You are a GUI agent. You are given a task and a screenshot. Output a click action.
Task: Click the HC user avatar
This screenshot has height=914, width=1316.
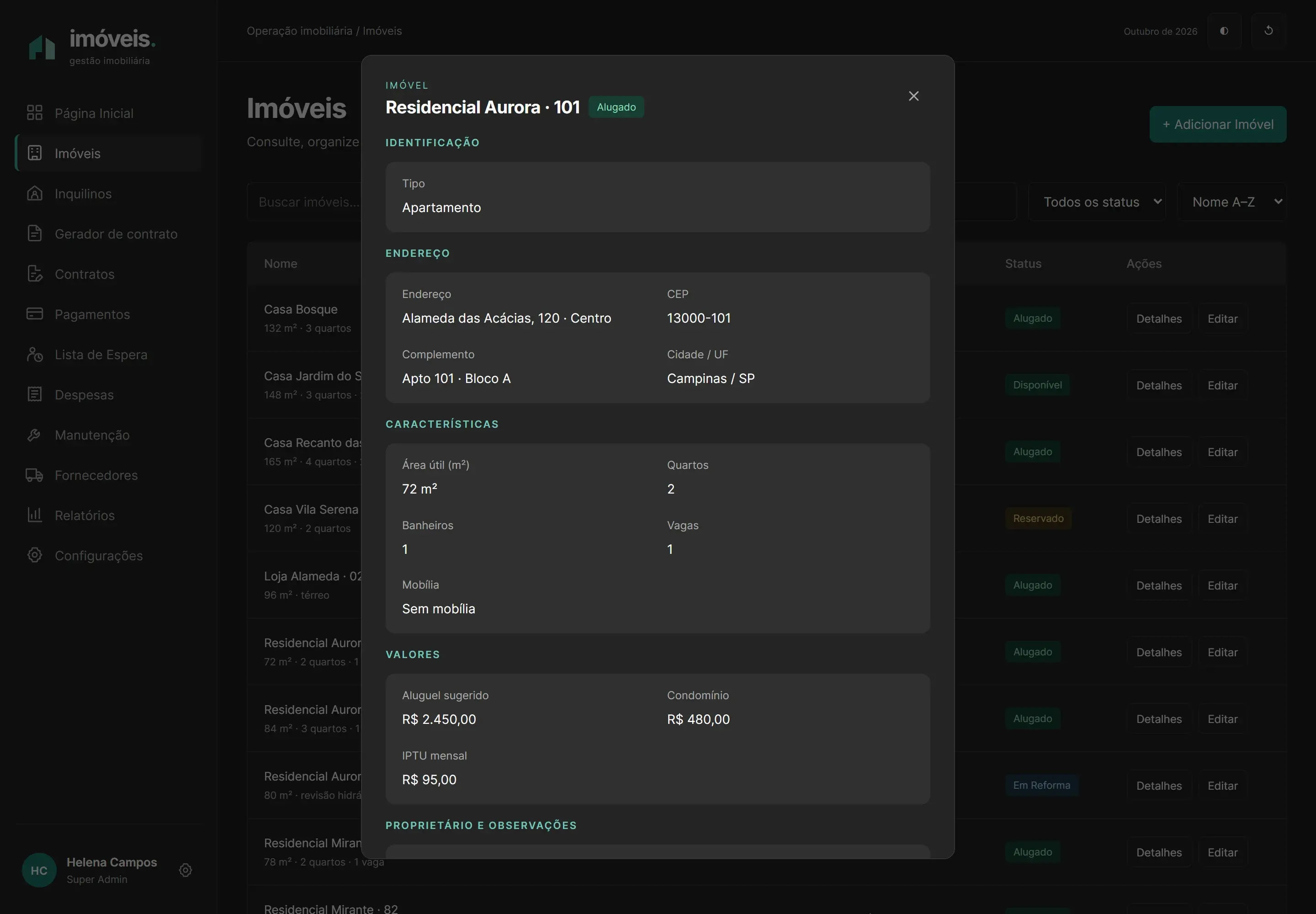(x=39, y=870)
